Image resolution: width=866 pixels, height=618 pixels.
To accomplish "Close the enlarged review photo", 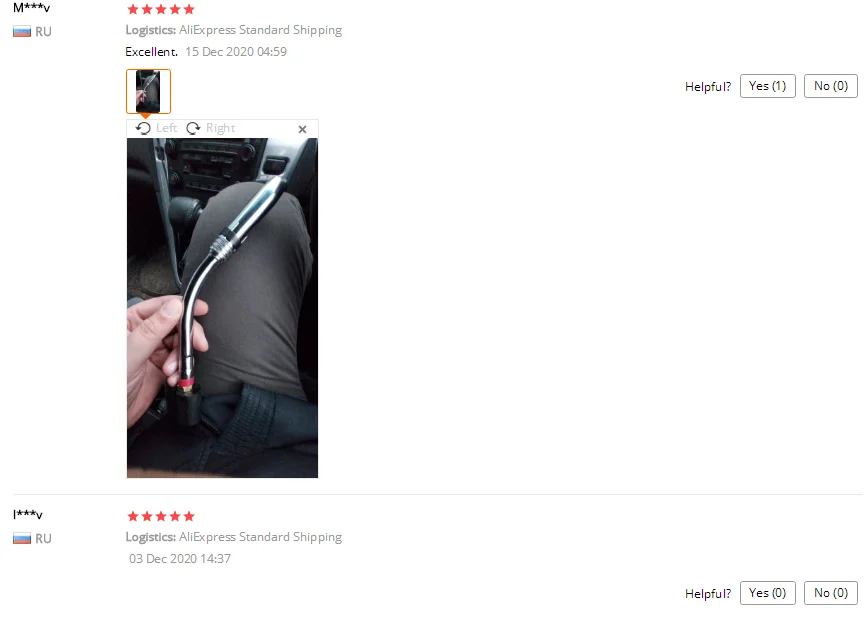I will click(302, 129).
